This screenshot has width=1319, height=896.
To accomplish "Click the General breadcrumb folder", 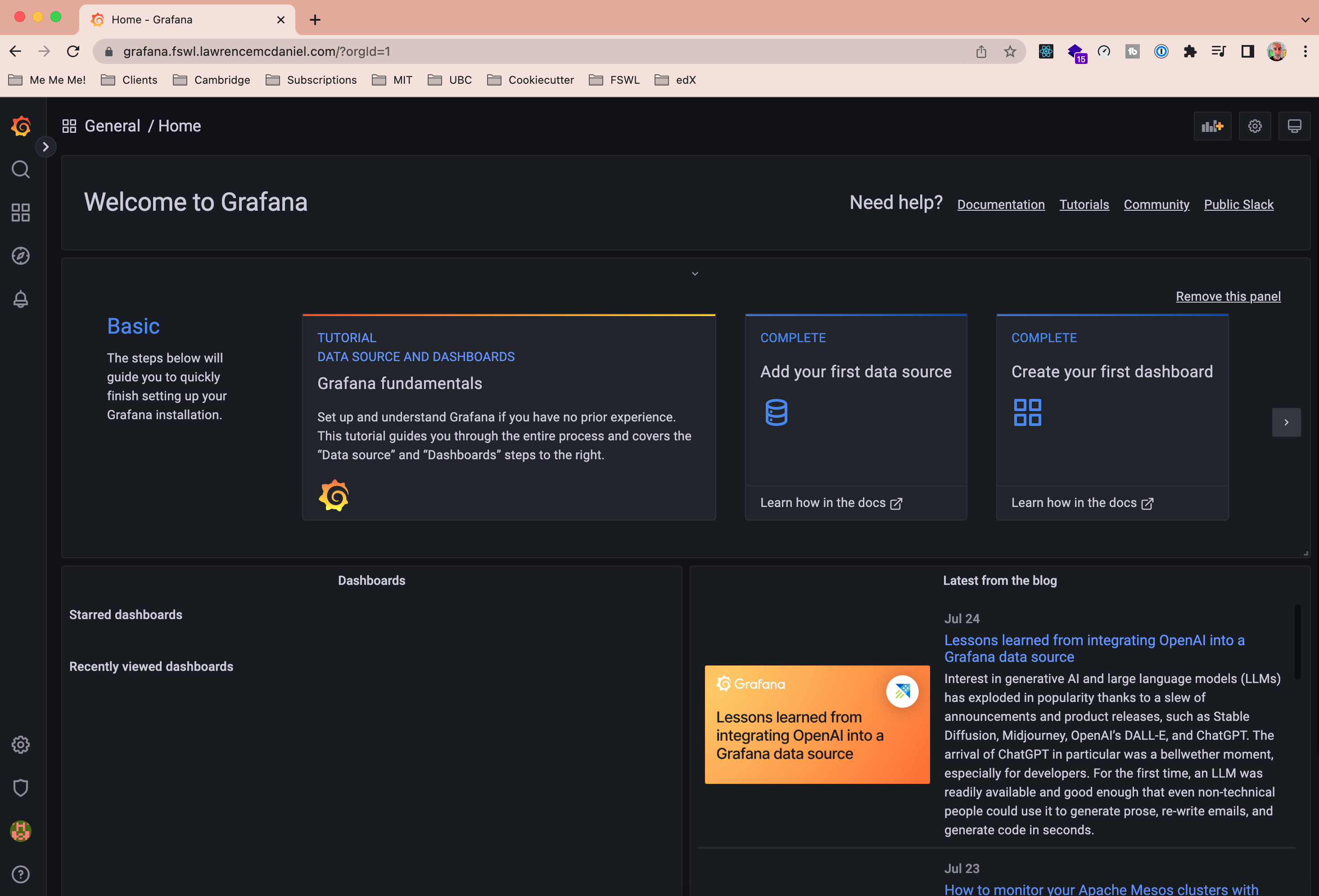I will click(113, 126).
